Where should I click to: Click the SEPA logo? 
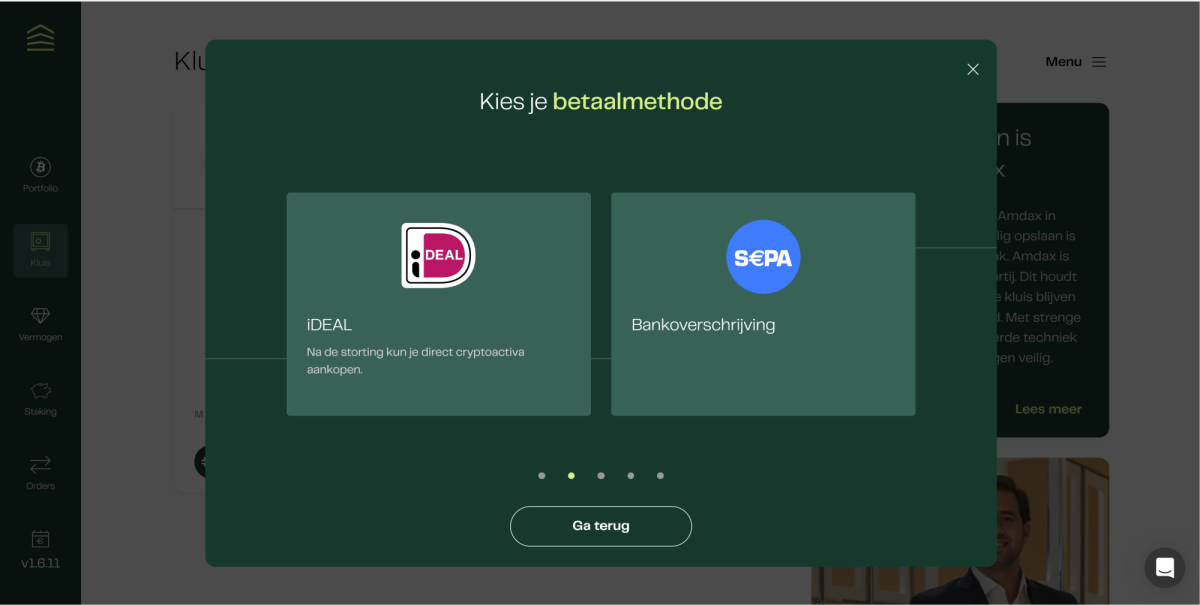coord(763,257)
